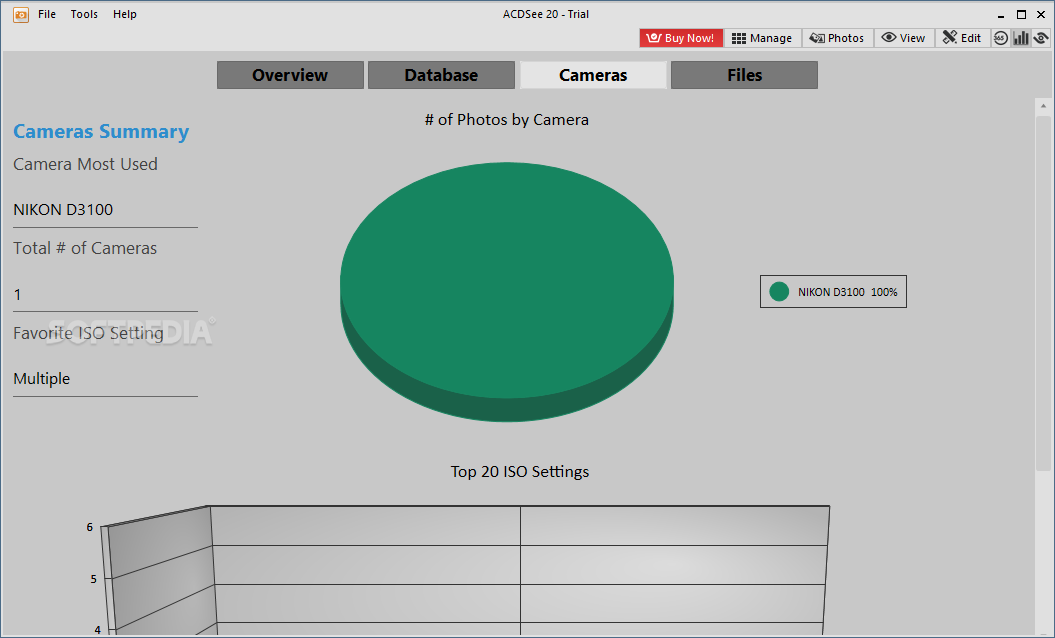Open the 365 mode icon
This screenshot has height=638, width=1055.
(x=1001, y=38)
